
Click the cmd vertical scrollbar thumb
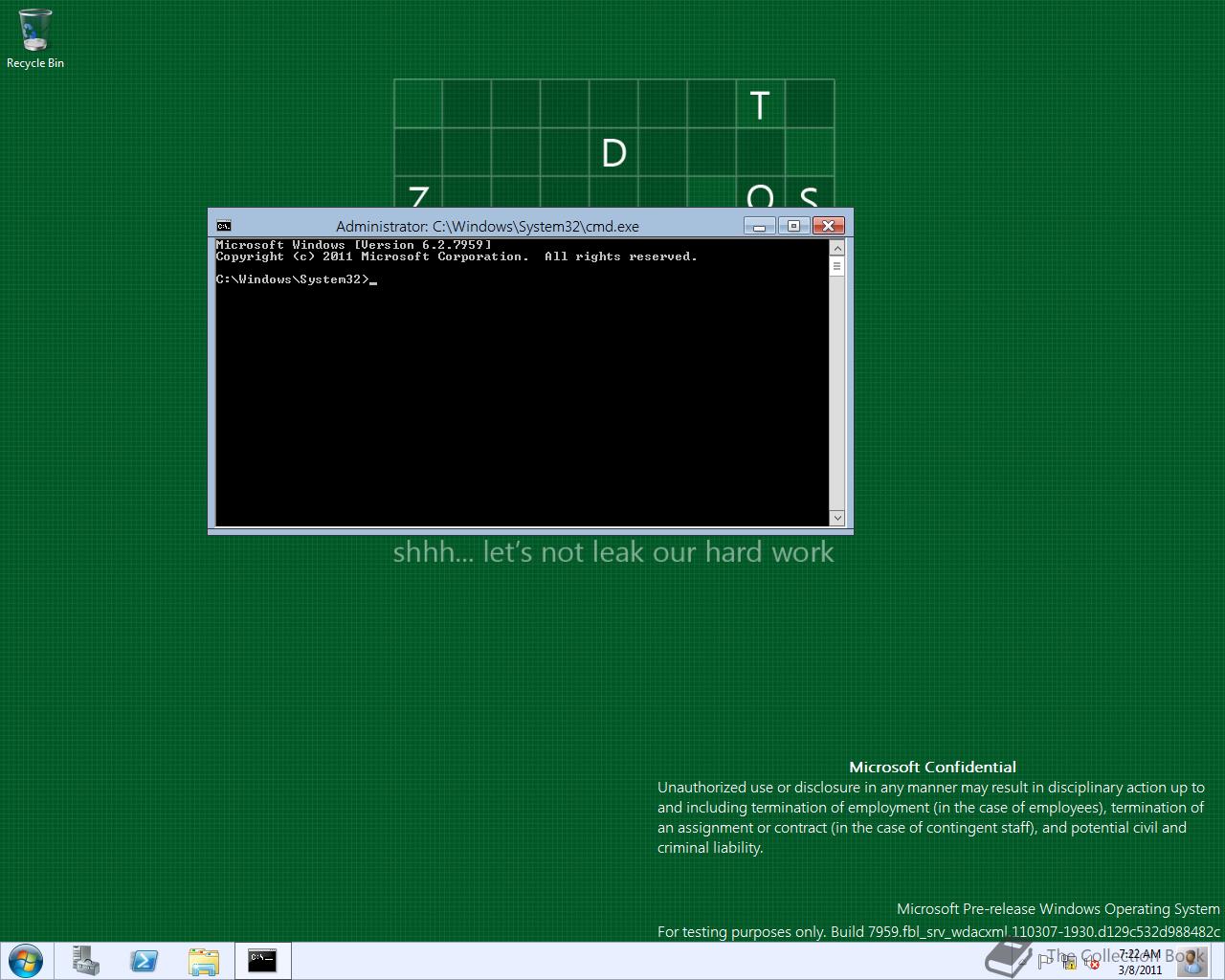[837, 267]
